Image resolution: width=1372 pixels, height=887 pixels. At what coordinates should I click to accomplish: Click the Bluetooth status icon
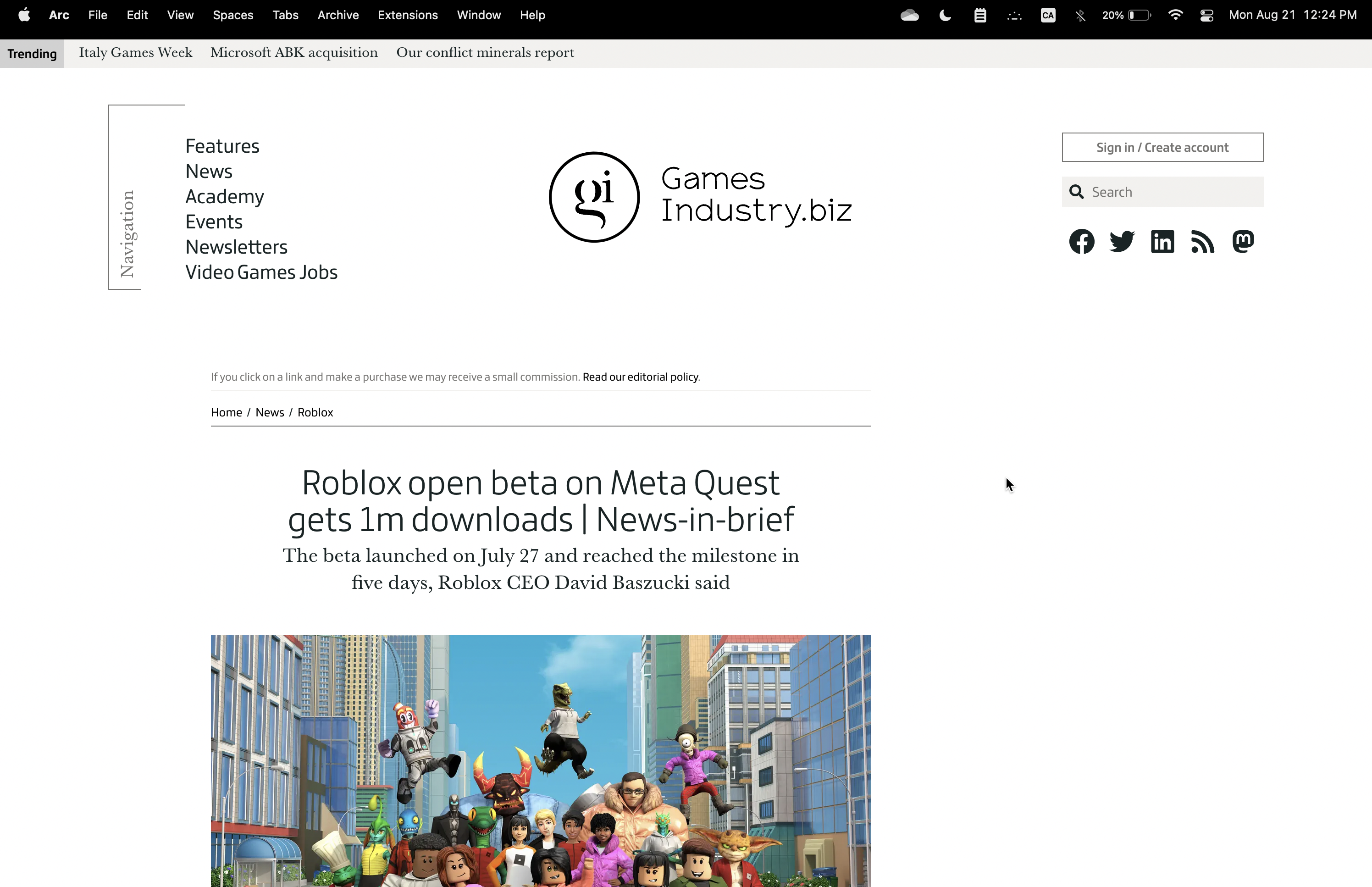point(1080,16)
